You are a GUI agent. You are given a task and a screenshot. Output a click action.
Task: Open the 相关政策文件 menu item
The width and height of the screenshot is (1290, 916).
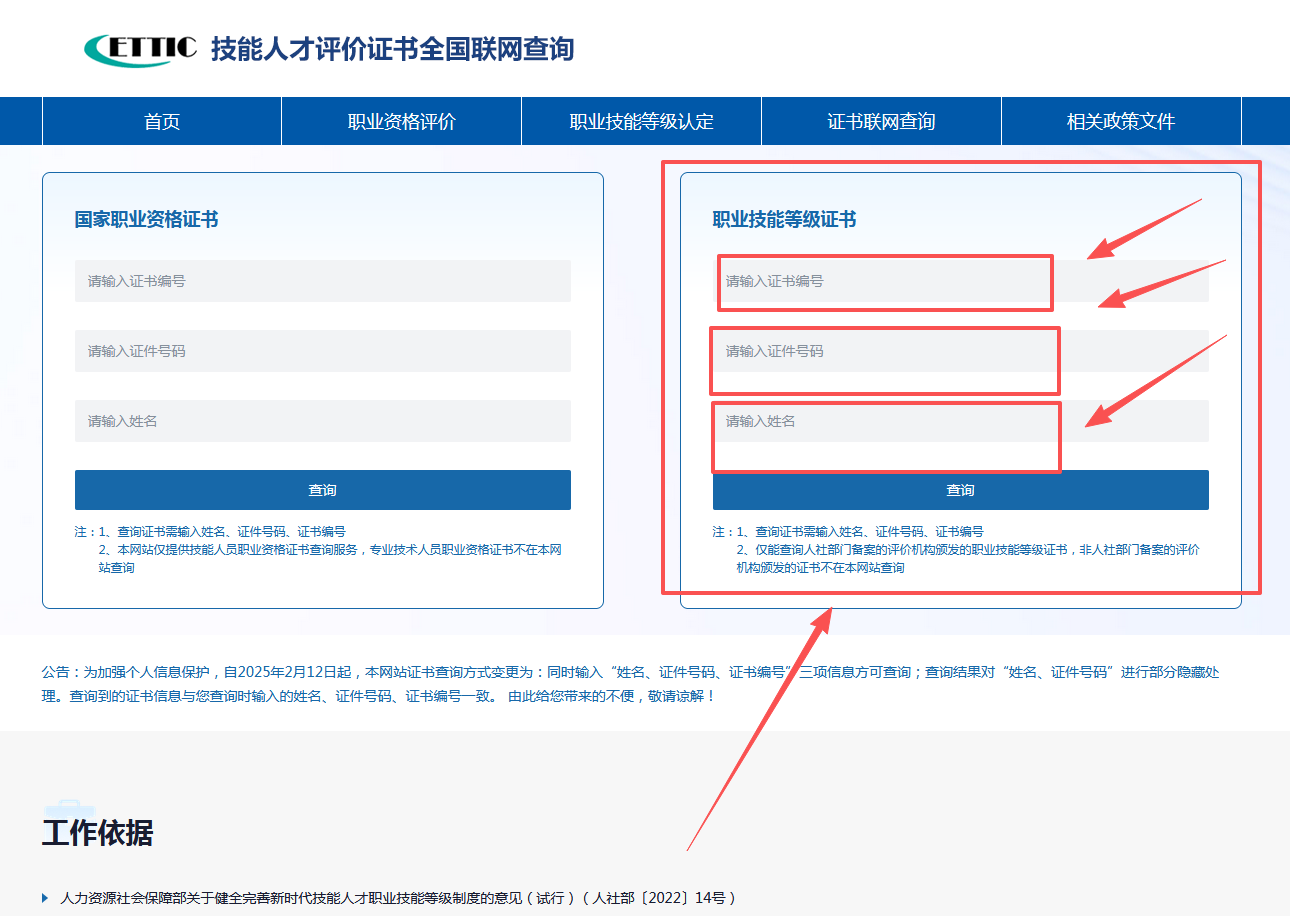(1120, 121)
